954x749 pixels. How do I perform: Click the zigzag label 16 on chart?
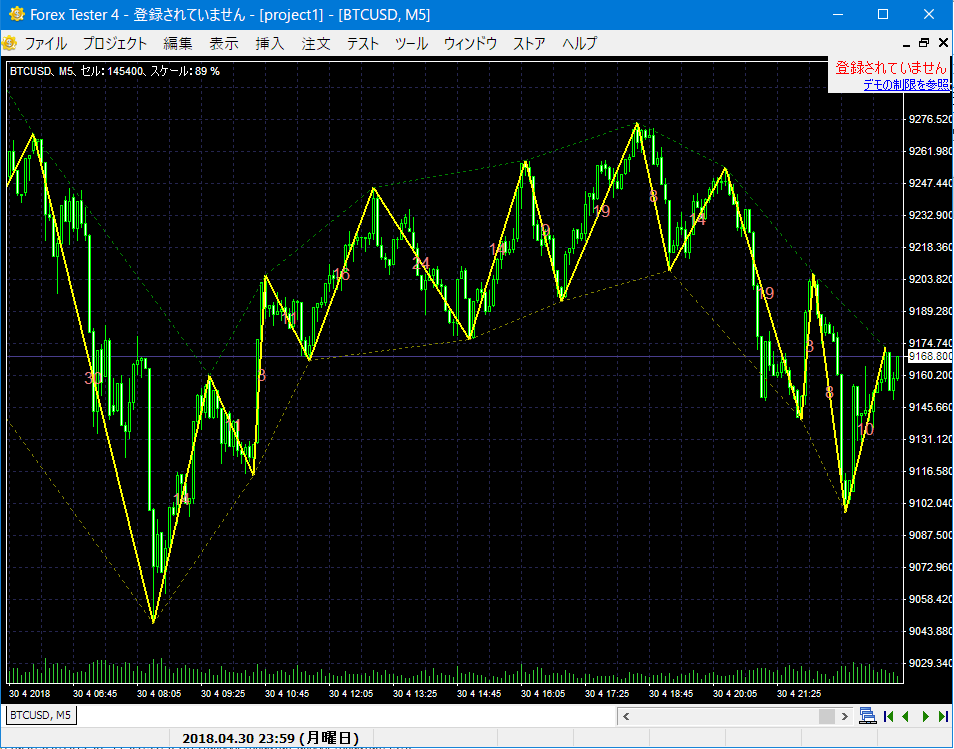click(x=341, y=274)
